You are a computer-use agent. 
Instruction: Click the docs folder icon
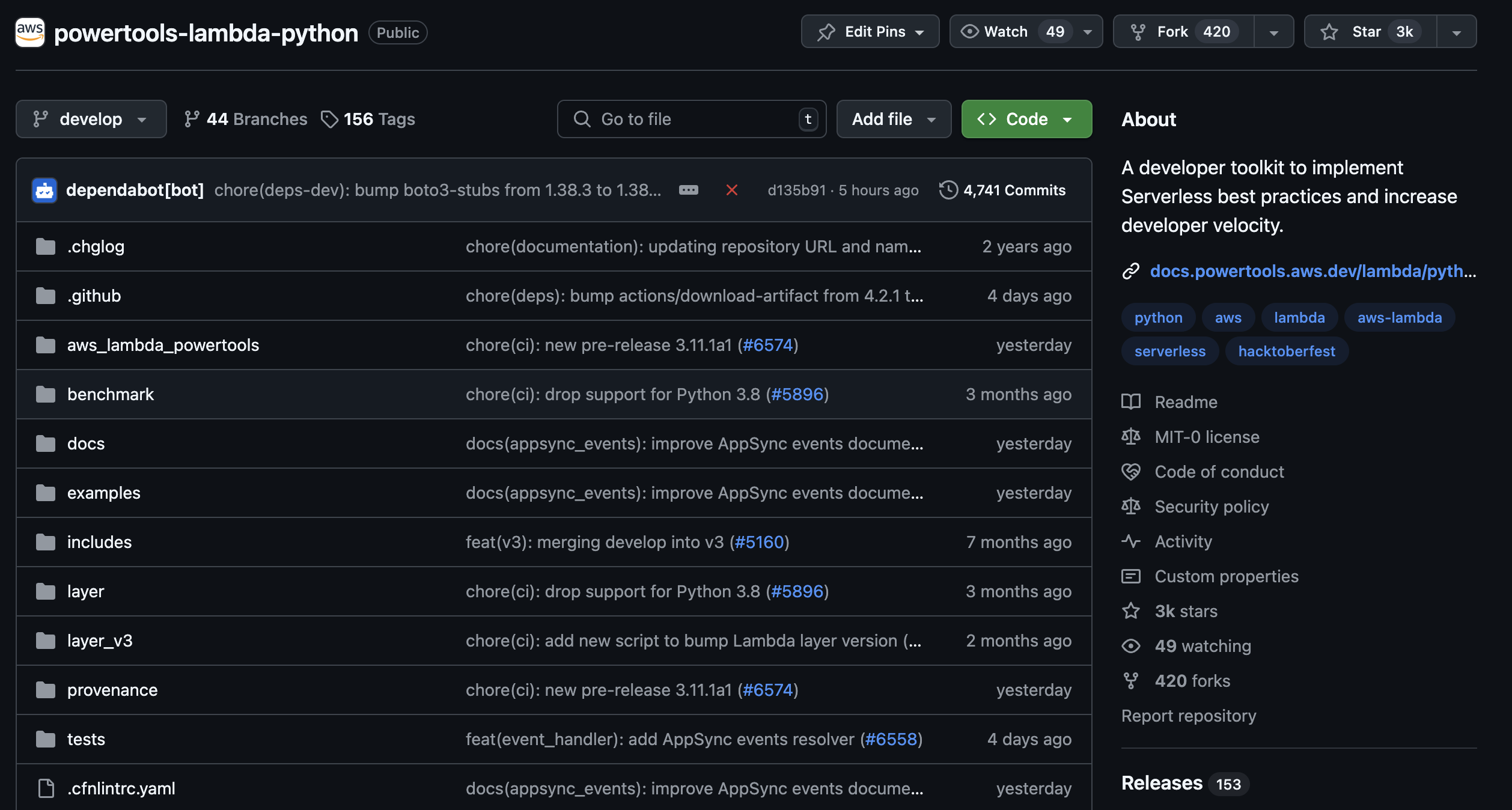(46, 443)
